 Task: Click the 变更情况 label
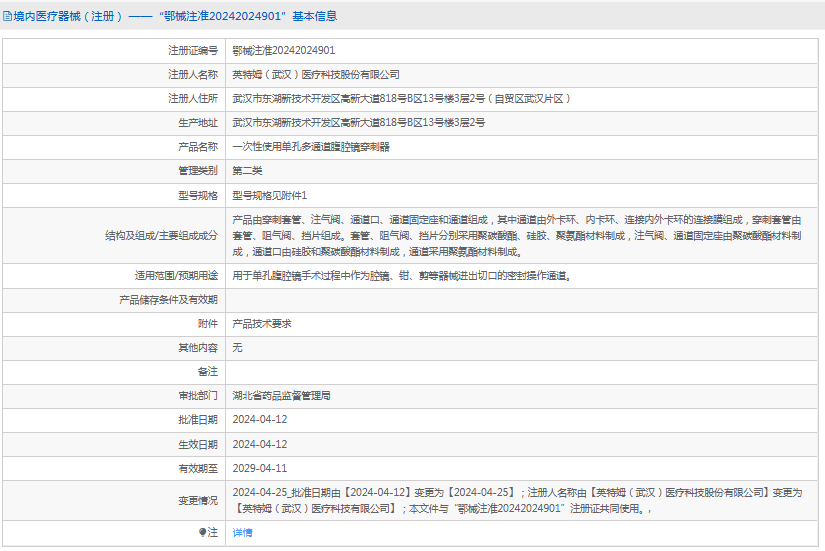(x=198, y=500)
